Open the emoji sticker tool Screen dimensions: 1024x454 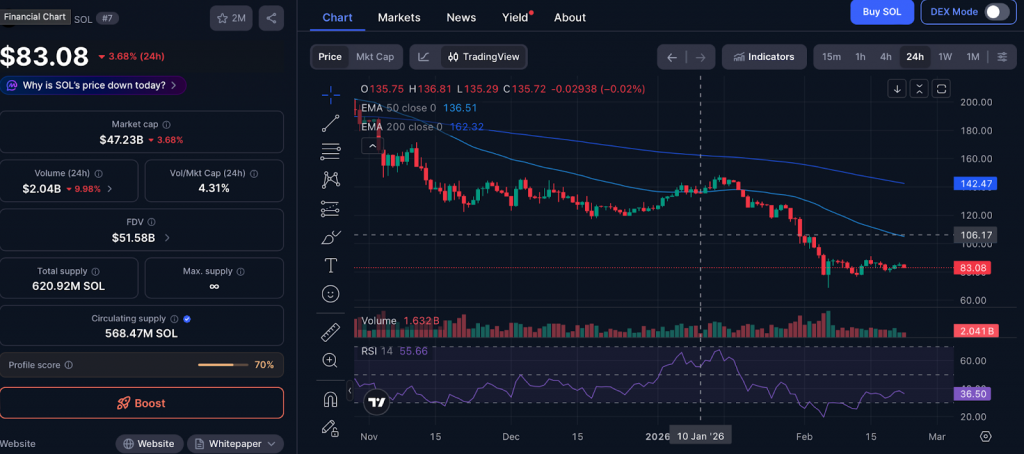(x=331, y=294)
